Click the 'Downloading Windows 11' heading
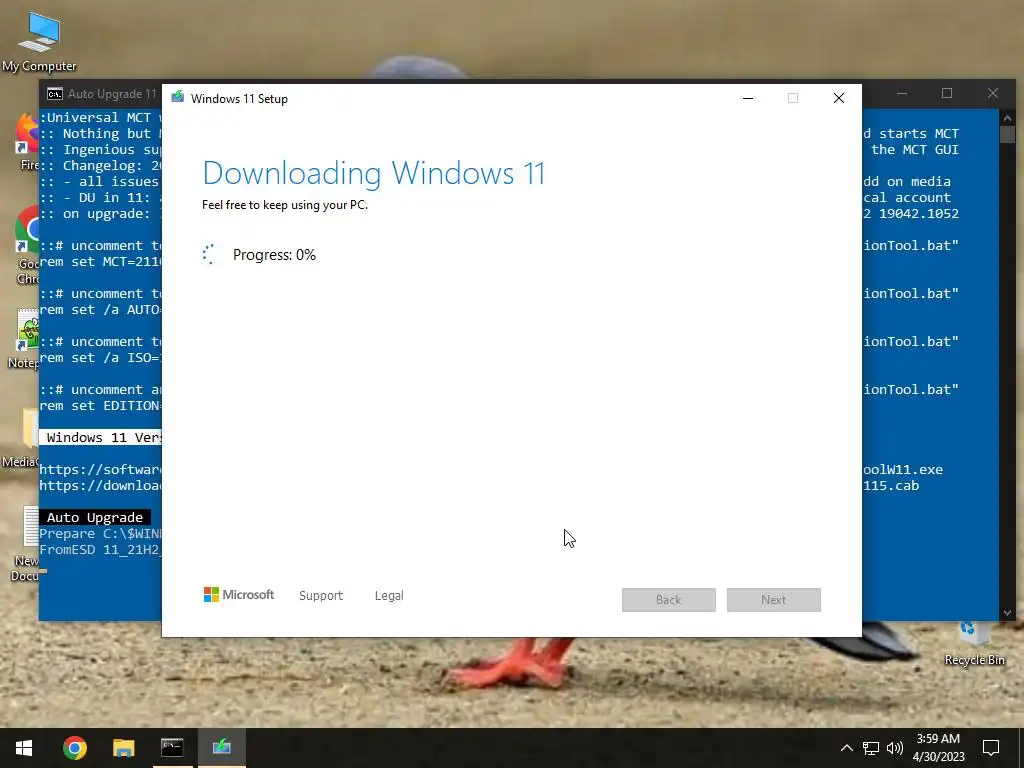Image resolution: width=1024 pixels, height=768 pixels. point(374,173)
